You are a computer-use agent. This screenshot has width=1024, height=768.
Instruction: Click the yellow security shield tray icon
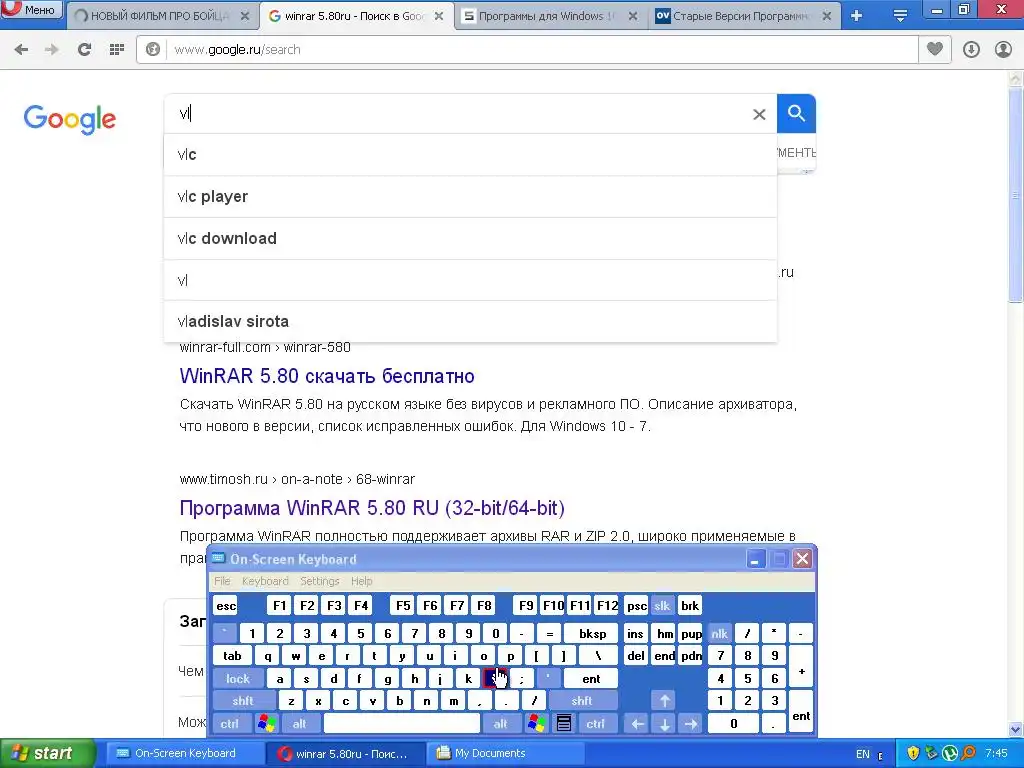click(913, 754)
